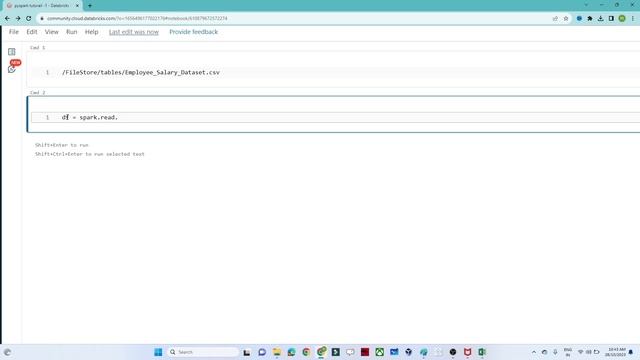Open the Windows notification bell
Screen dimensions: 640x360
tap(631, 352)
